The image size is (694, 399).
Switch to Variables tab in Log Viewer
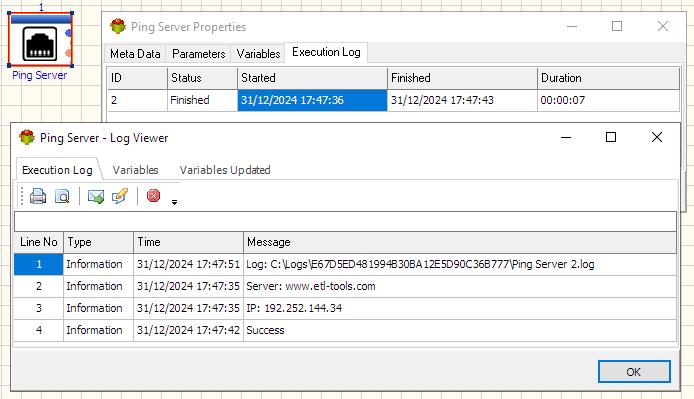click(x=135, y=170)
